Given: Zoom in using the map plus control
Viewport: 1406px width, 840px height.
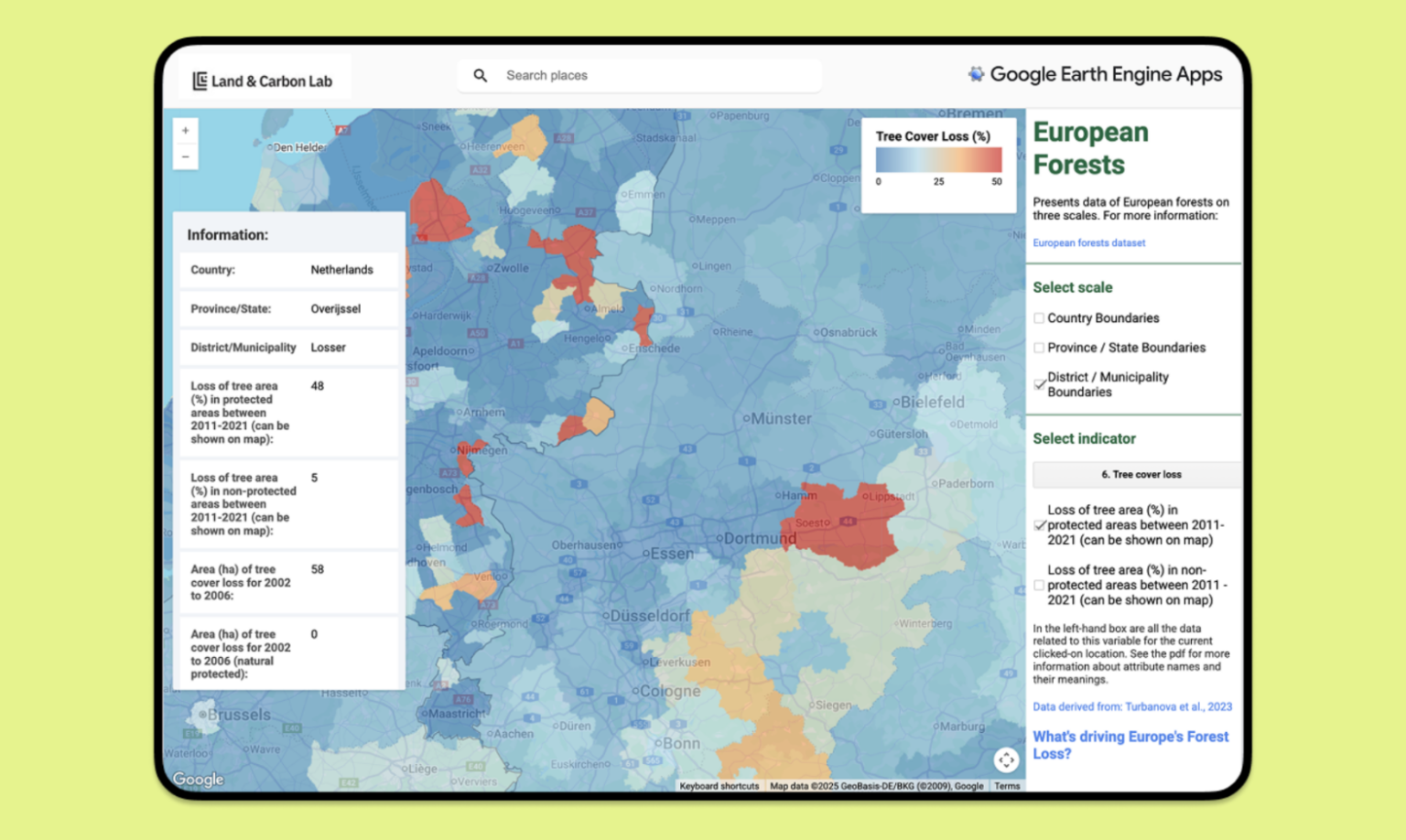Looking at the screenshot, I should (186, 131).
